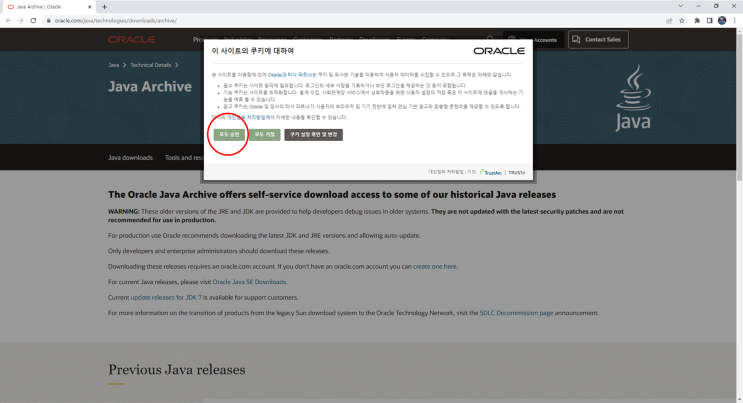
Task: Restore the browser window using the title bar button
Action: [716, 6]
